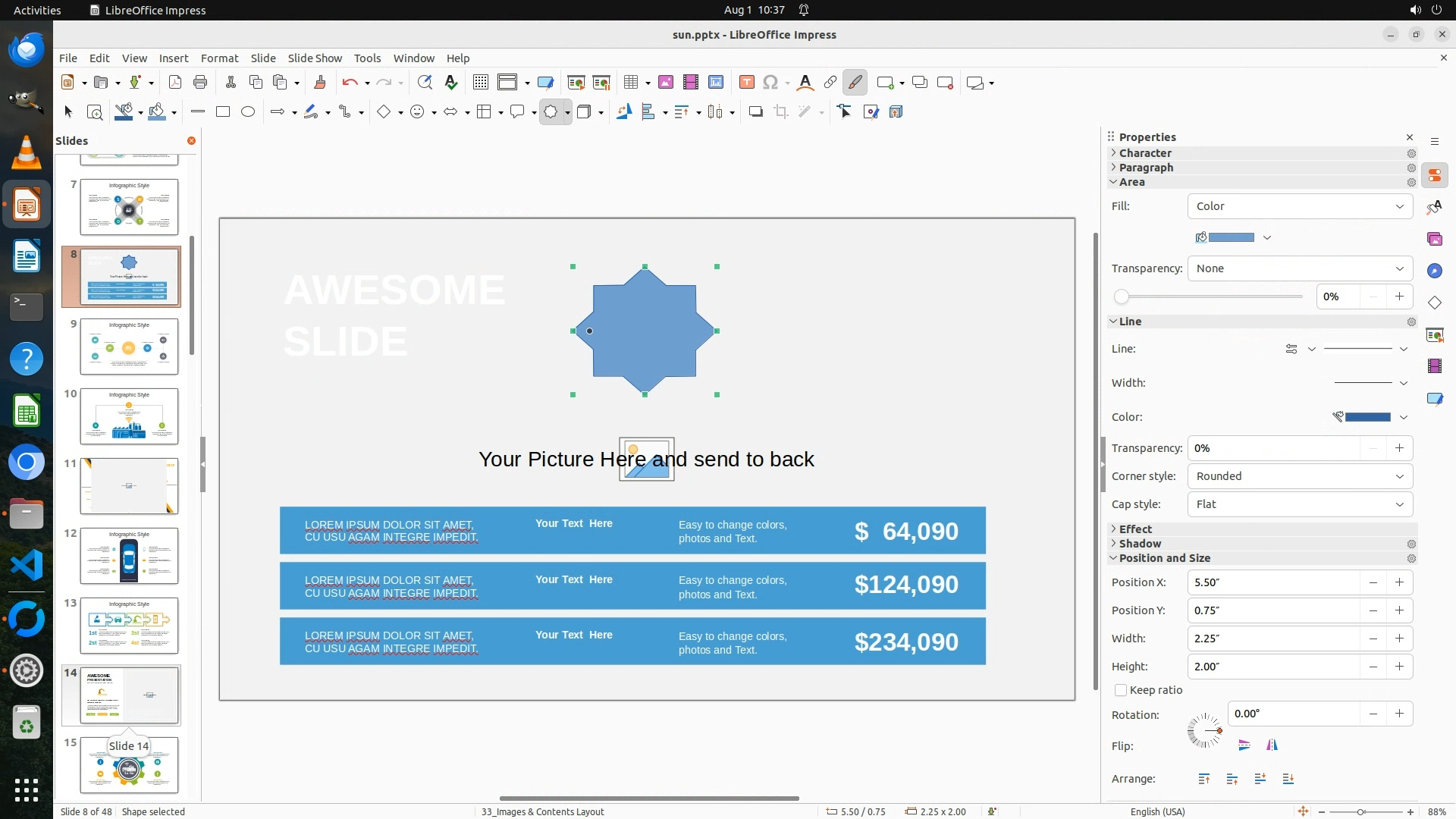Open the Fill type dropdown

1300,206
